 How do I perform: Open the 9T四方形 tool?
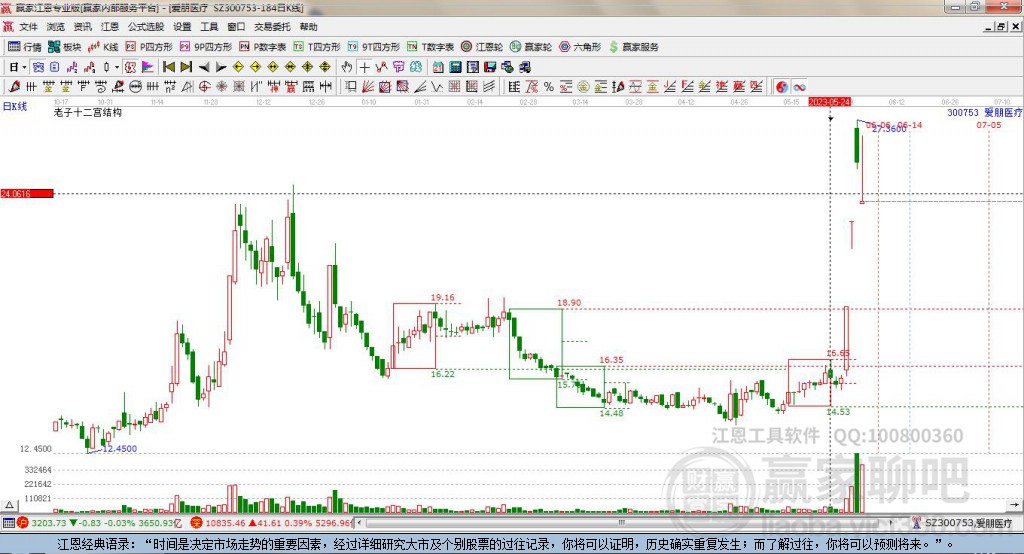374,47
